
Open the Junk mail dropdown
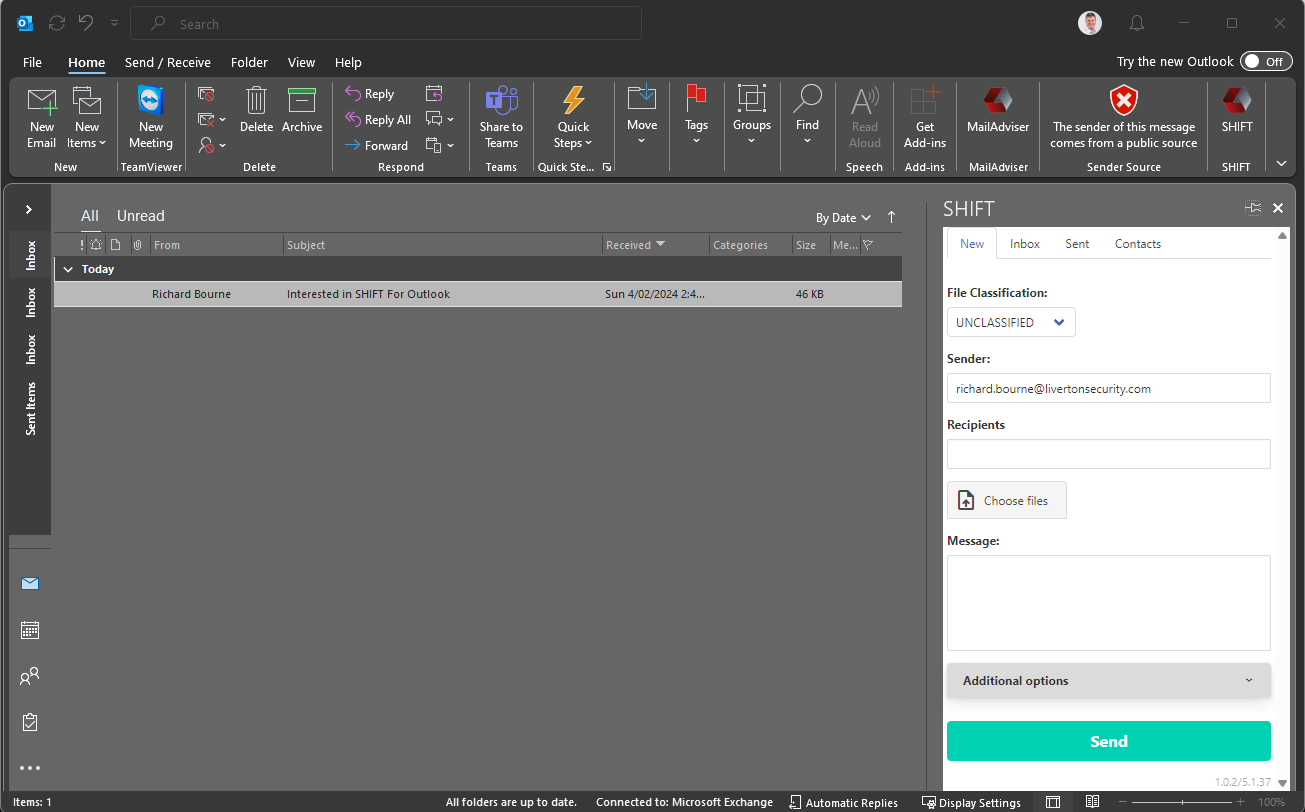pyautogui.click(x=212, y=146)
